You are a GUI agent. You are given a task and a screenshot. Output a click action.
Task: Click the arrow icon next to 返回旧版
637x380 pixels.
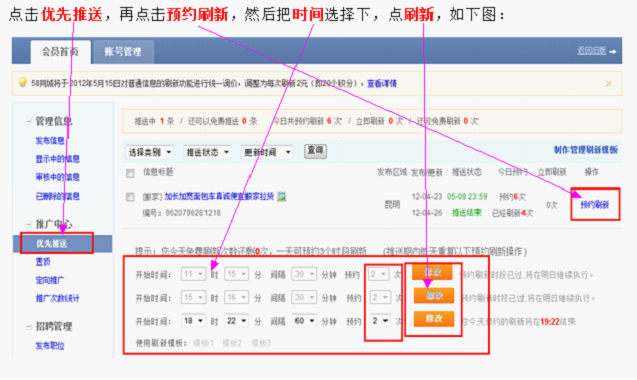(613, 52)
